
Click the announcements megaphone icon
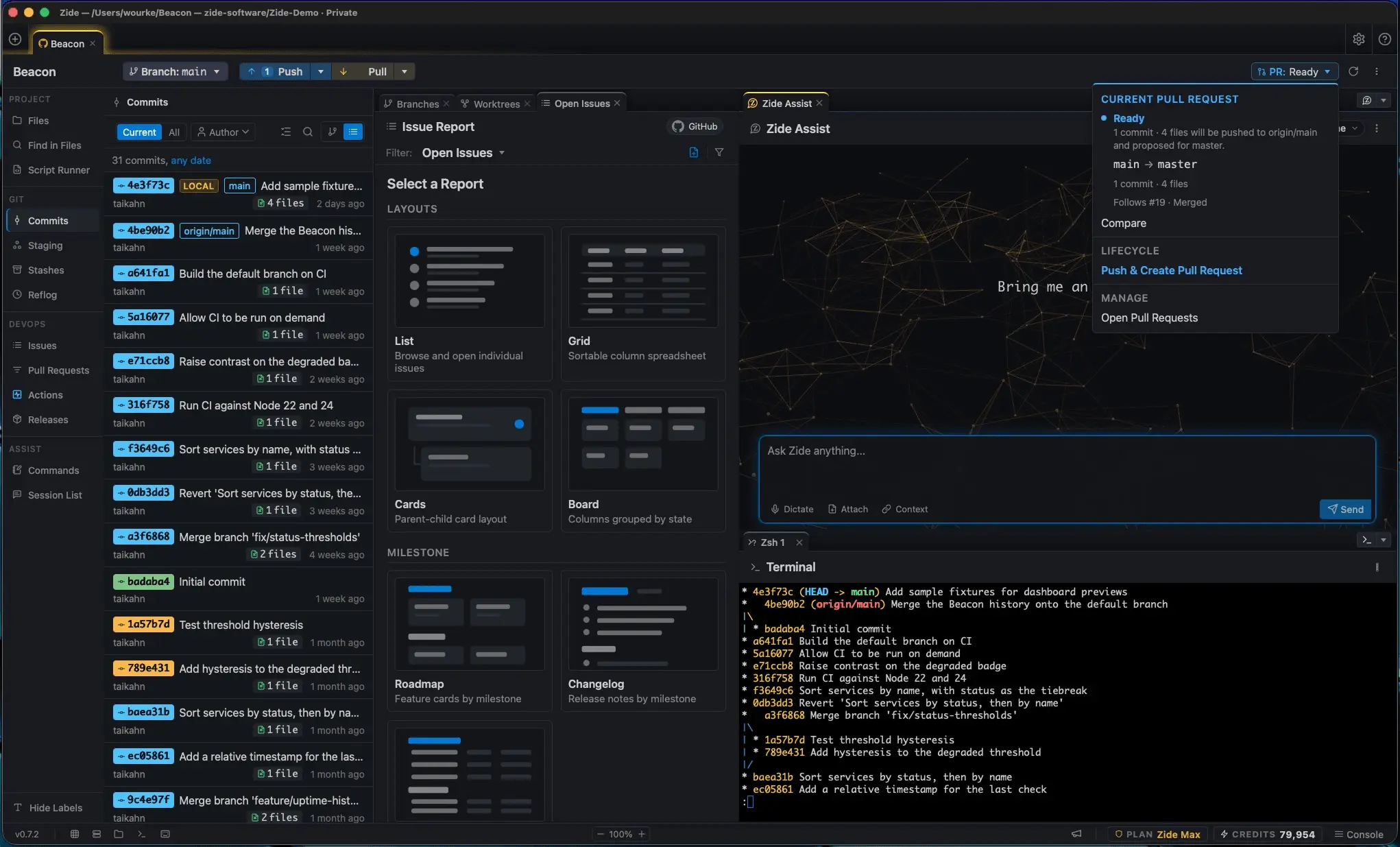point(1076,834)
